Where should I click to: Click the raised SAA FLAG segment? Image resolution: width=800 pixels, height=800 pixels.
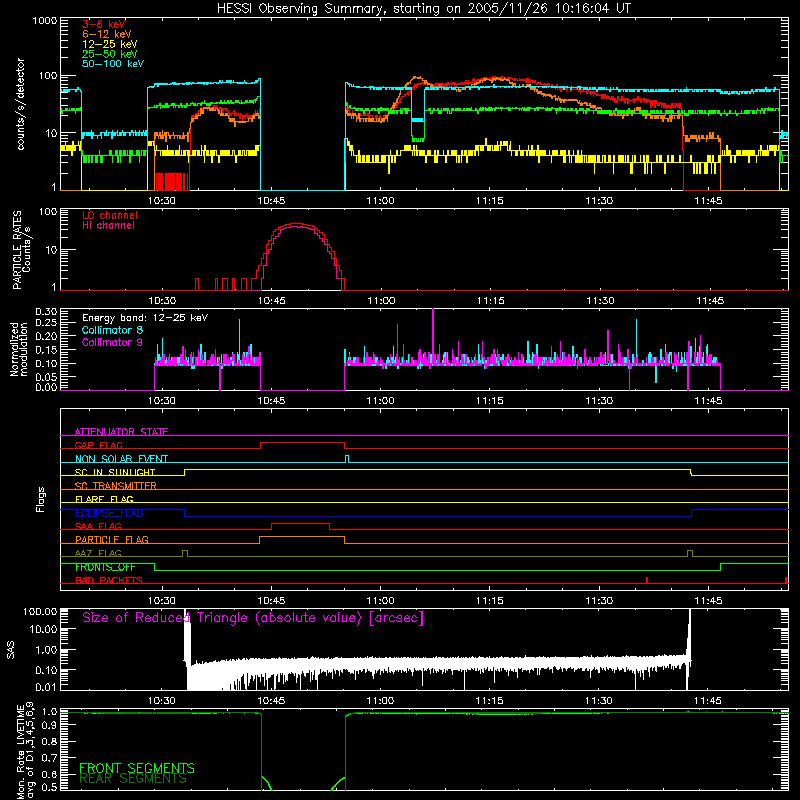point(301,524)
